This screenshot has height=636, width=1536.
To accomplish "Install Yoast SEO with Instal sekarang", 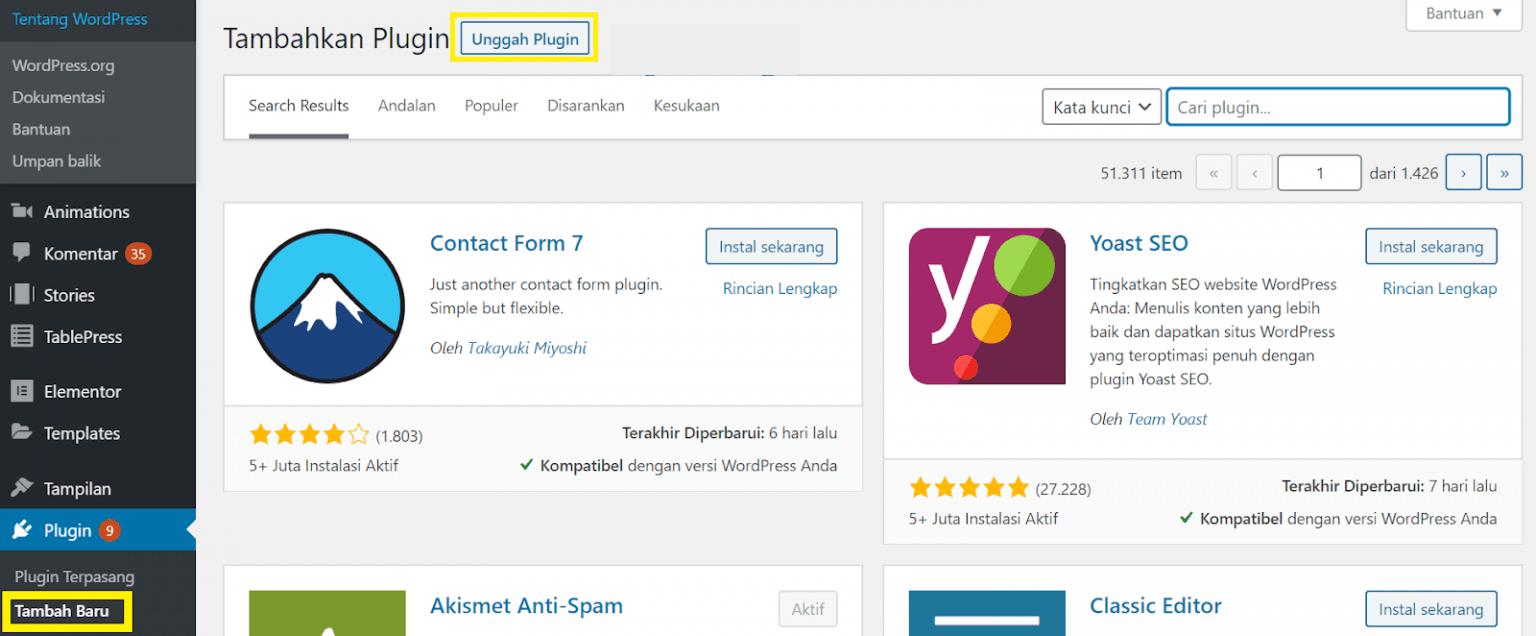I will (x=1431, y=246).
